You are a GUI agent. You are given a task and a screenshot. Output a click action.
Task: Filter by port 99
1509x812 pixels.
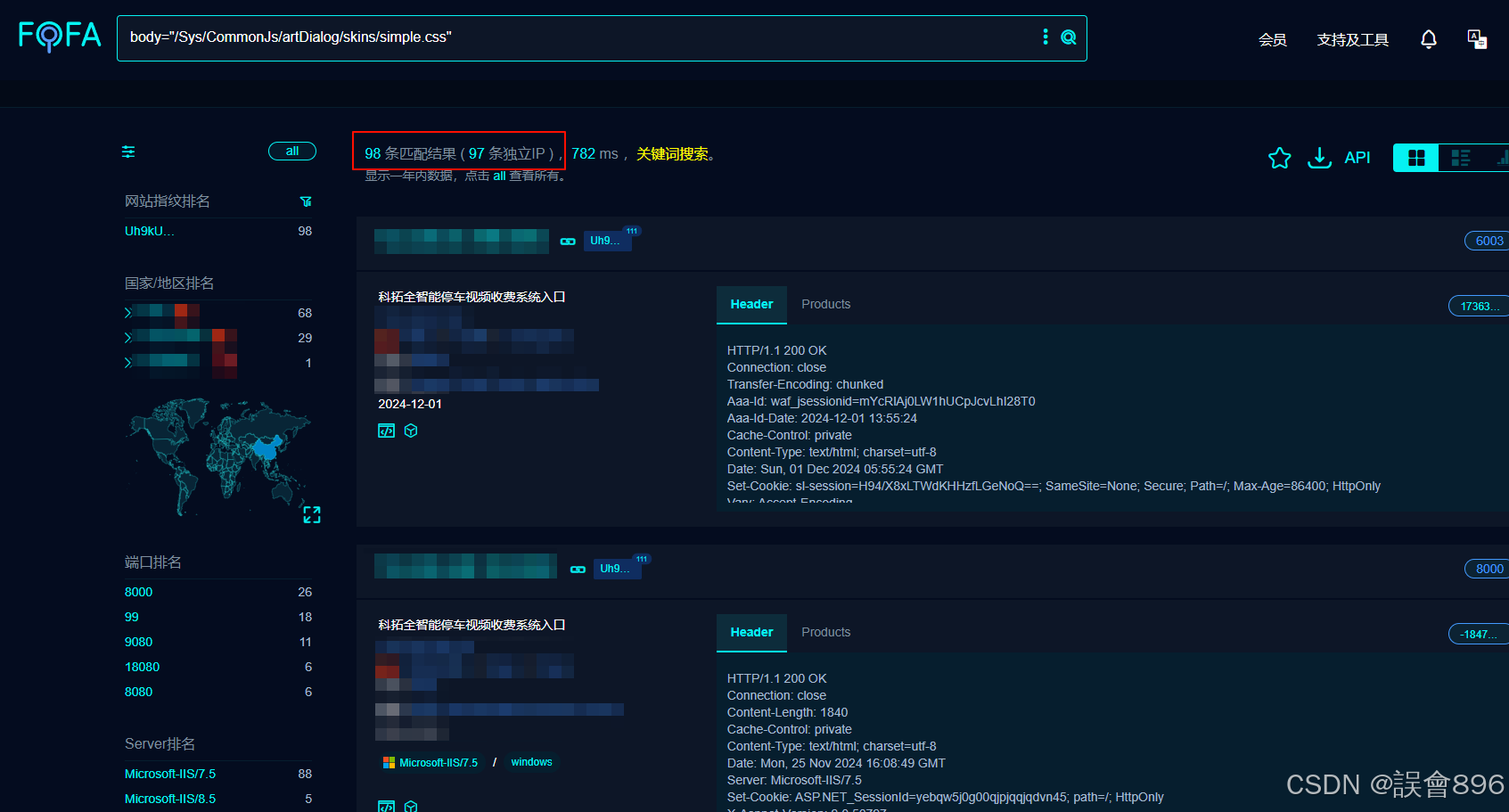(x=132, y=617)
